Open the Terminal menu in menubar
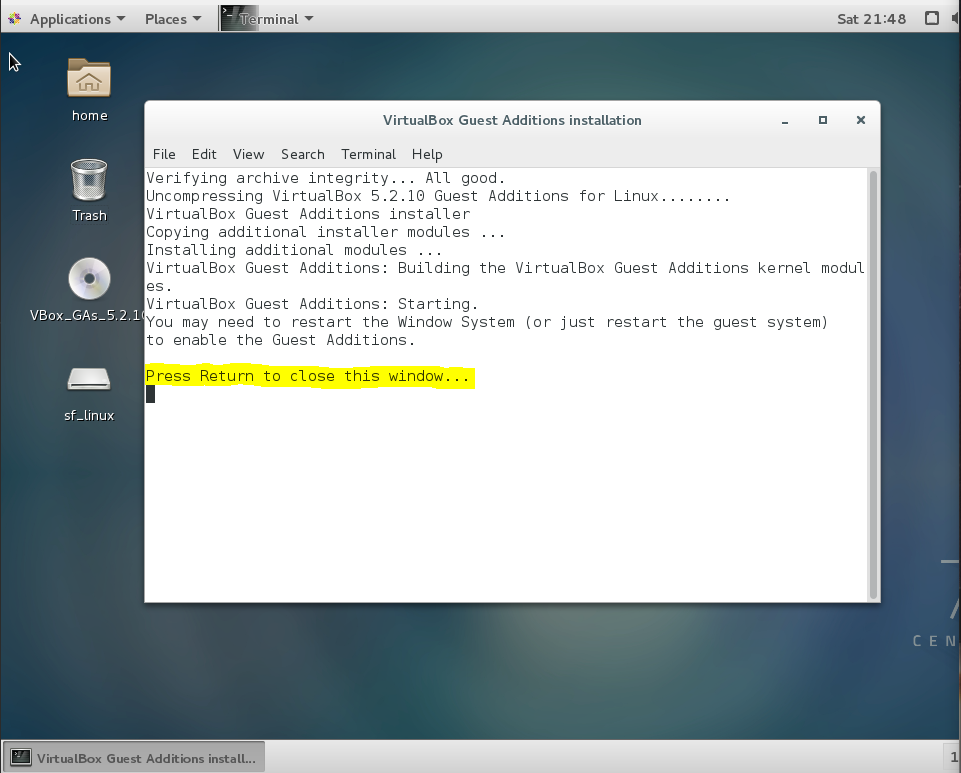This screenshot has width=961, height=773. [x=368, y=154]
